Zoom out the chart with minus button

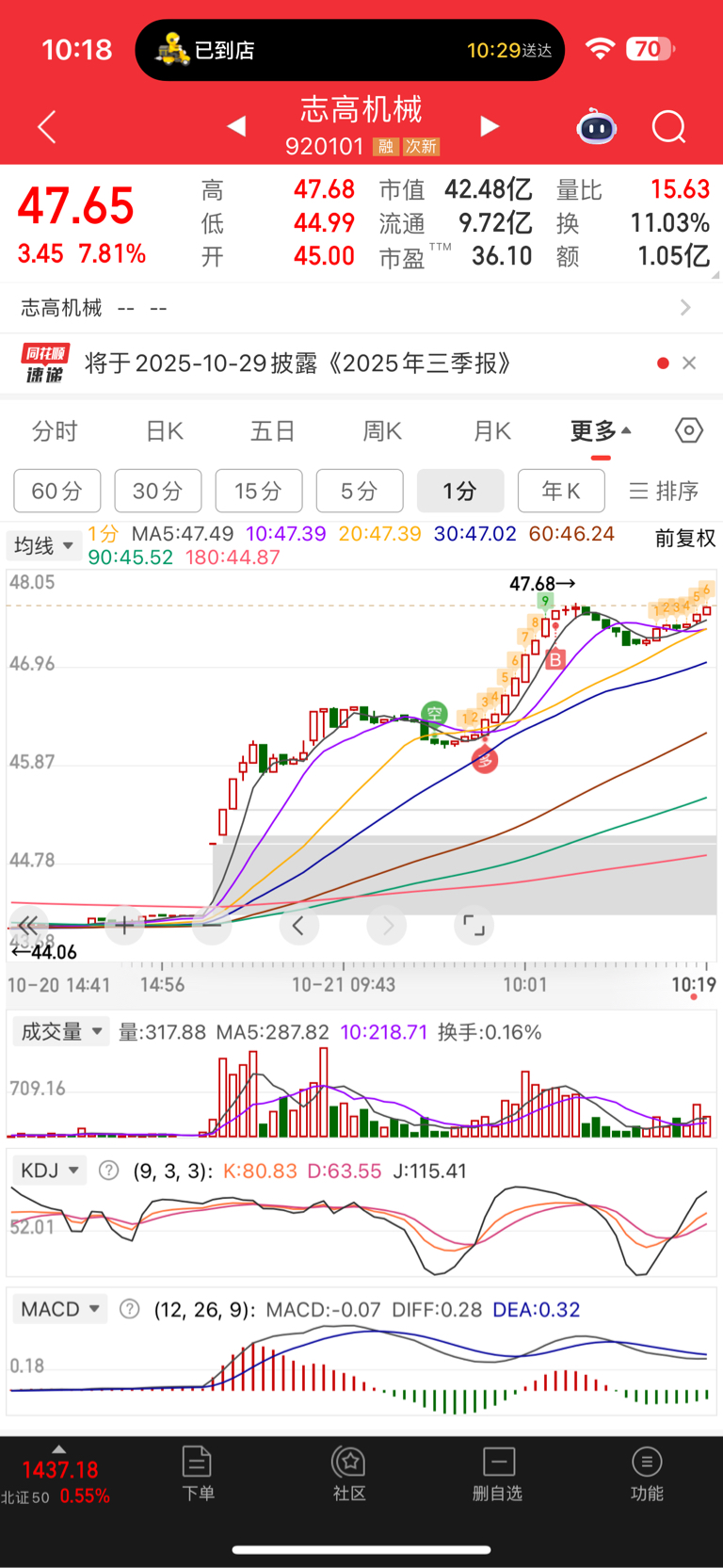212,926
